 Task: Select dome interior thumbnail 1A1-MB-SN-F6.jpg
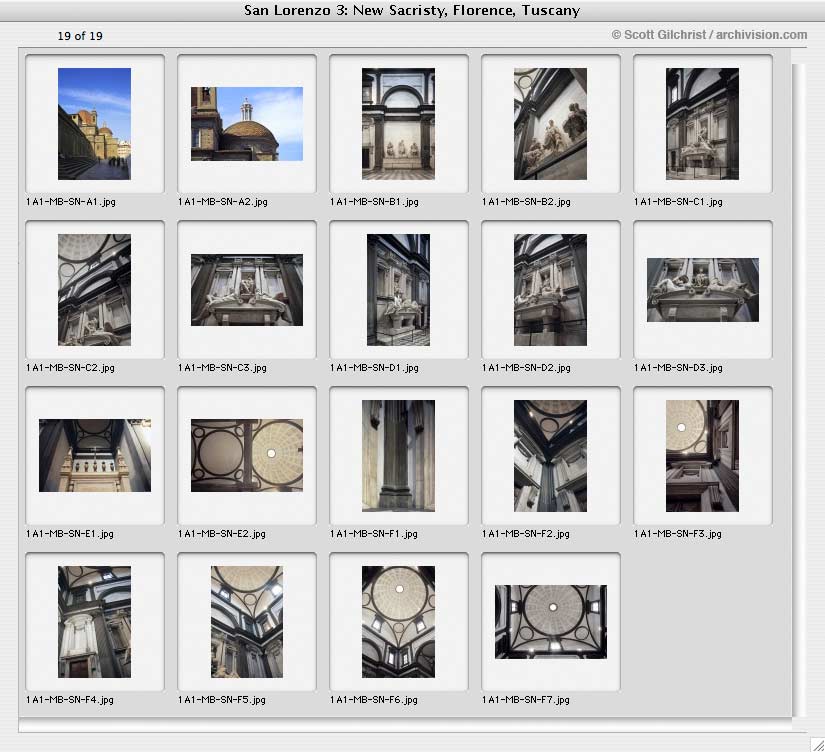coord(398,622)
